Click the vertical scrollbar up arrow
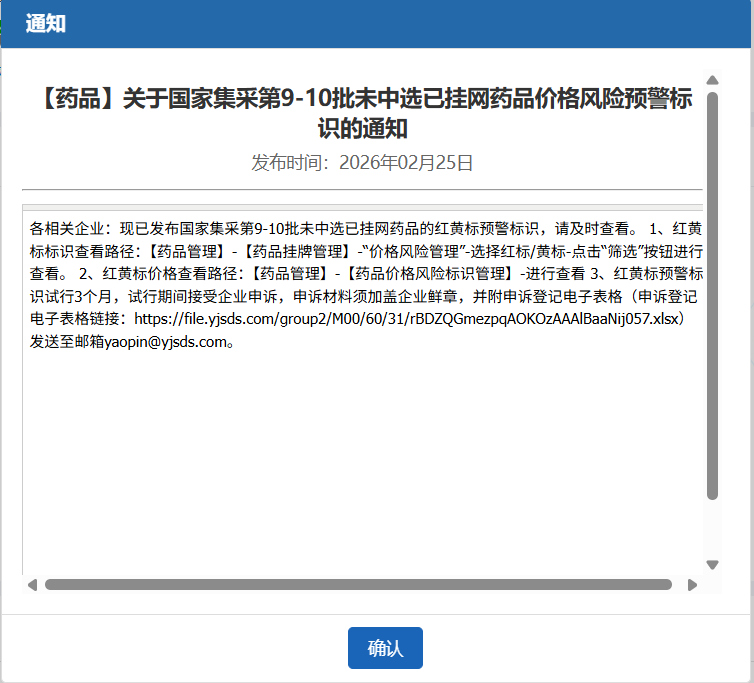The image size is (754, 683). click(x=712, y=80)
